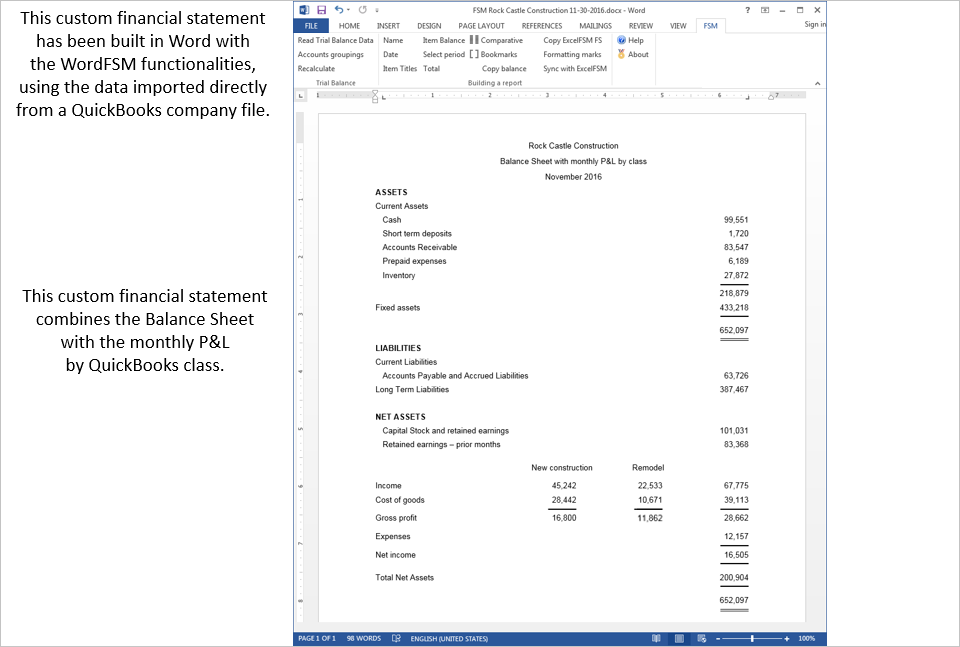Viewport: 960px width, 647px height.
Task: Click the zoom slider handle
Action: (752, 638)
